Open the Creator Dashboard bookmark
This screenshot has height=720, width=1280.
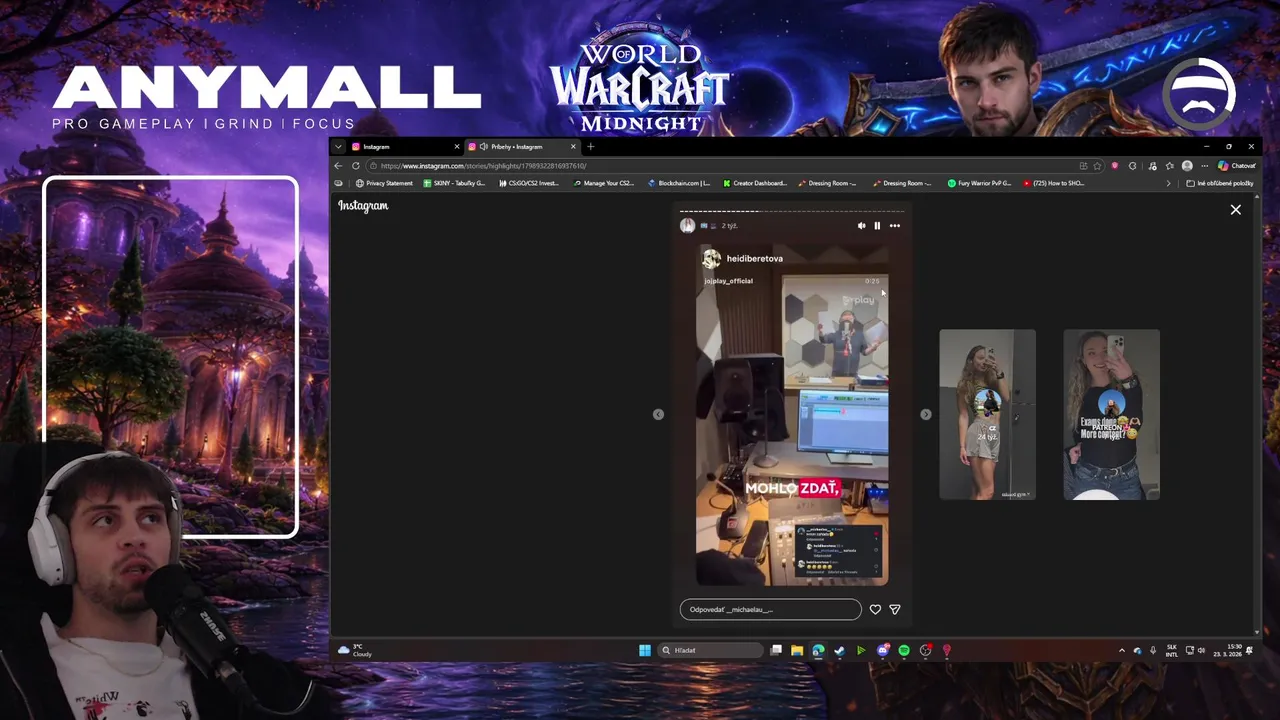(x=754, y=184)
